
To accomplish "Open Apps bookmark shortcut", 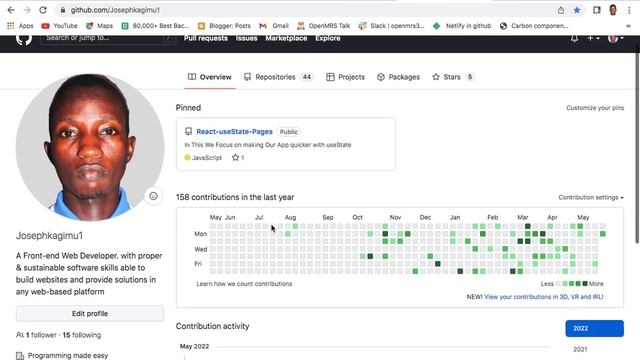I will [x=20, y=26].
